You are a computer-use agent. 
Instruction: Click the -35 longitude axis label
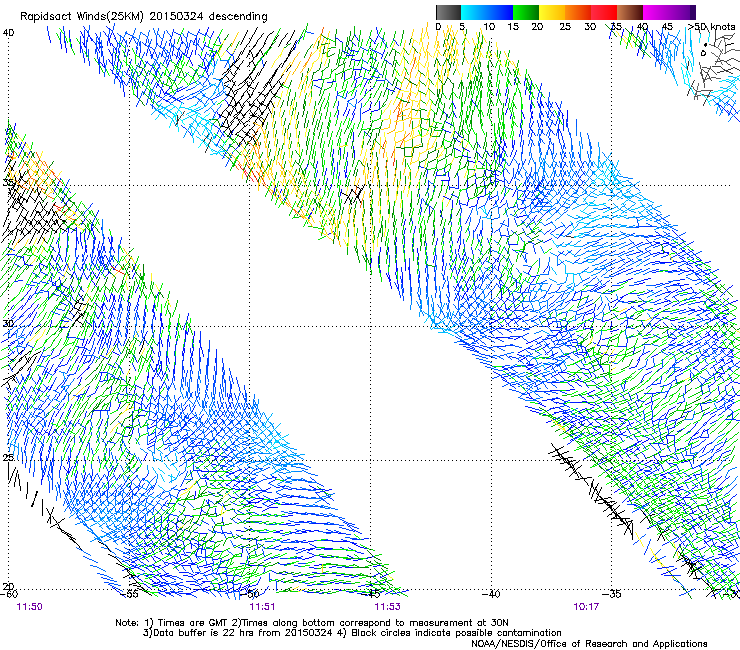612,594
